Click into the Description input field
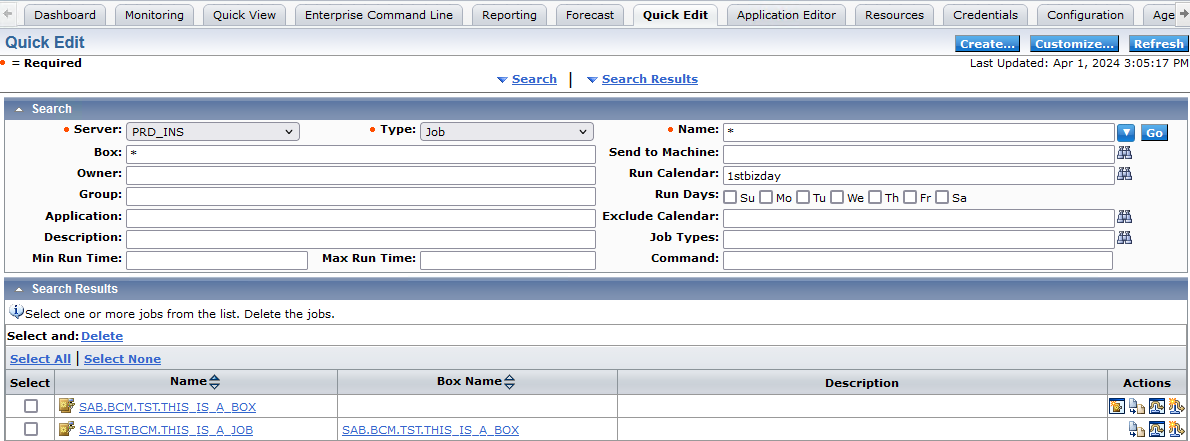This screenshot has height=441, width=1190. tap(360, 239)
